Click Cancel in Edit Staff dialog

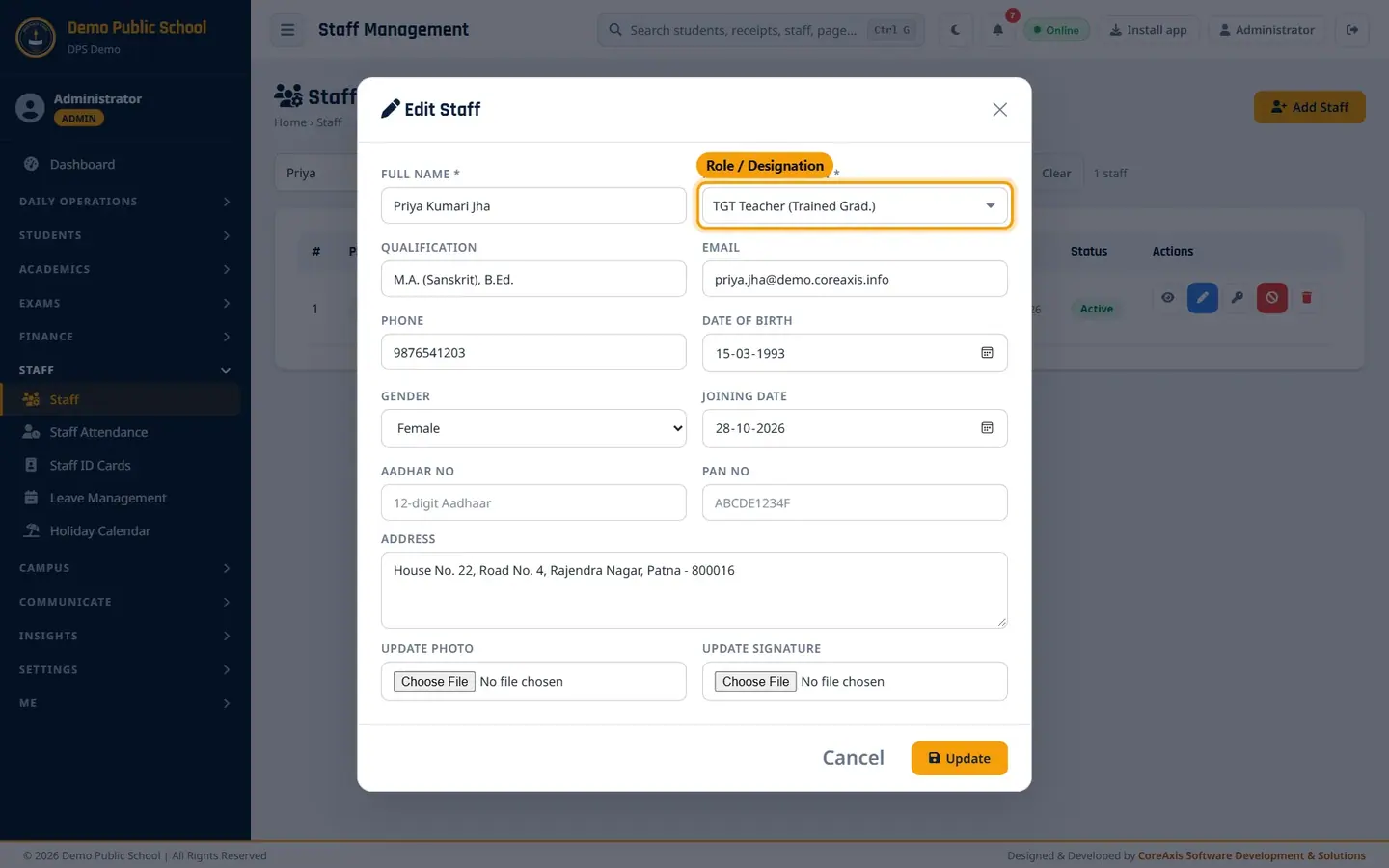[853, 758]
